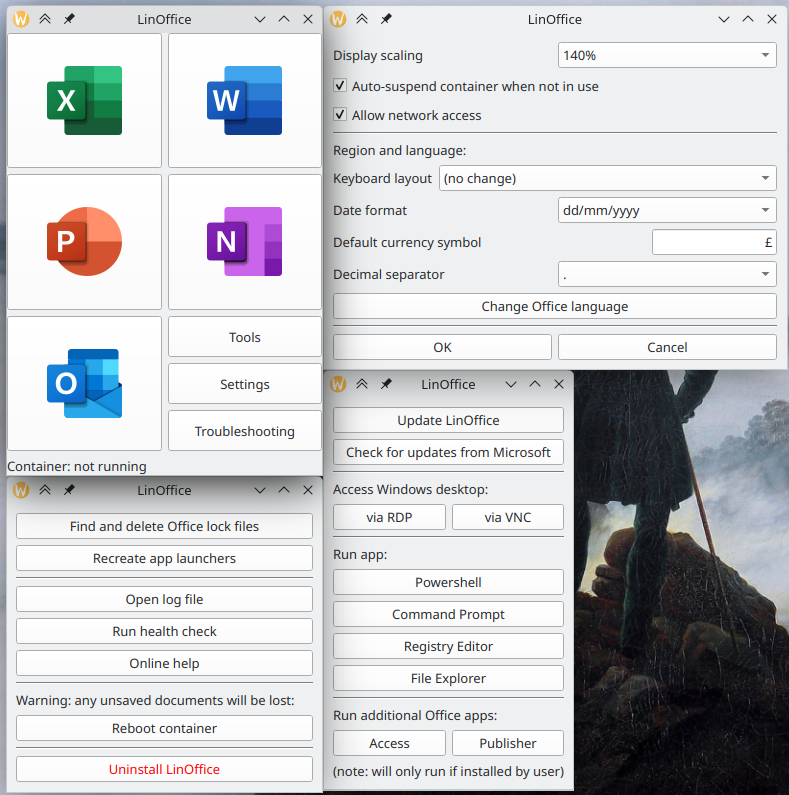Open Online help

164,663
